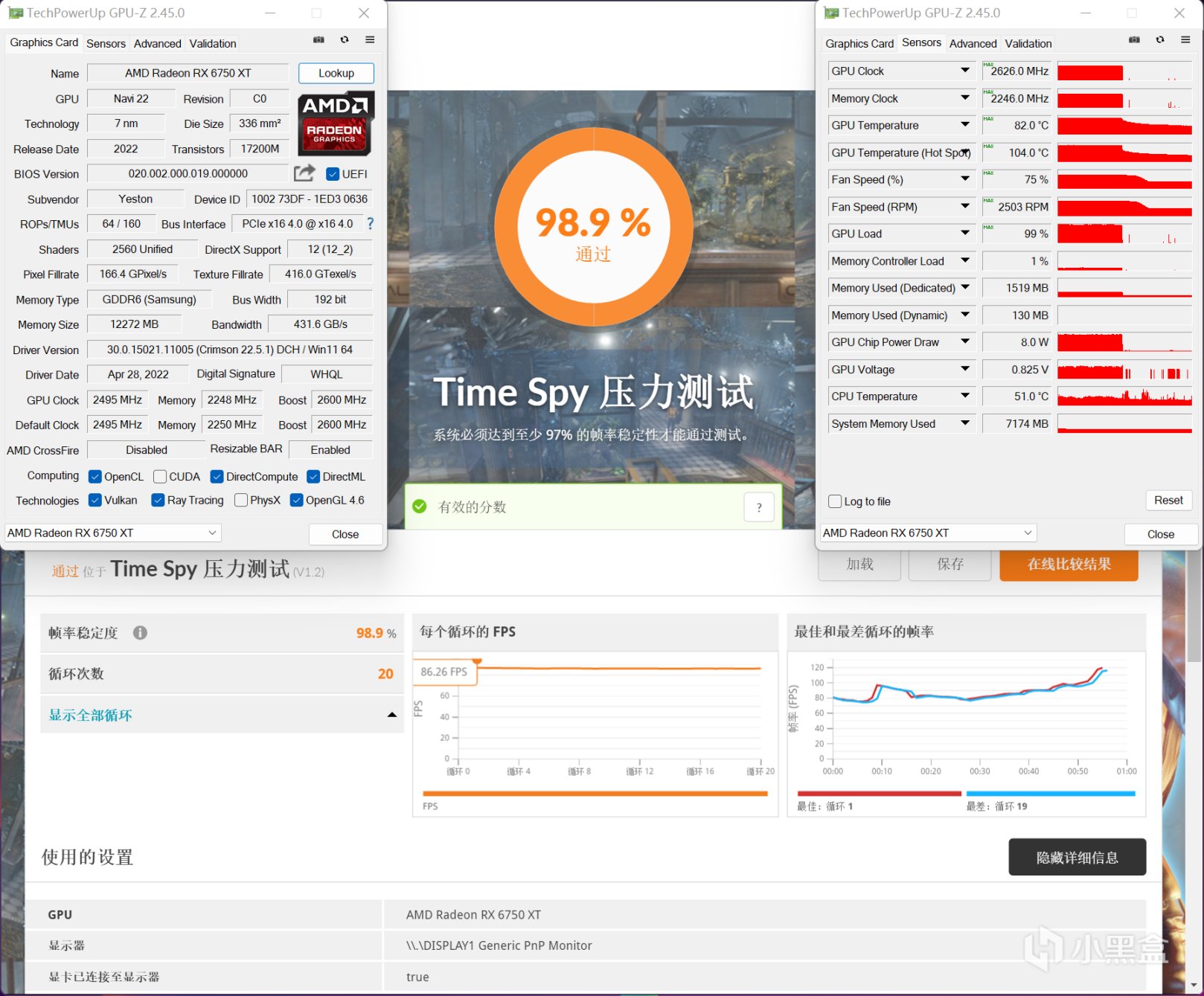Toggle the OpenGL 4.6 checkbox

click(296, 500)
